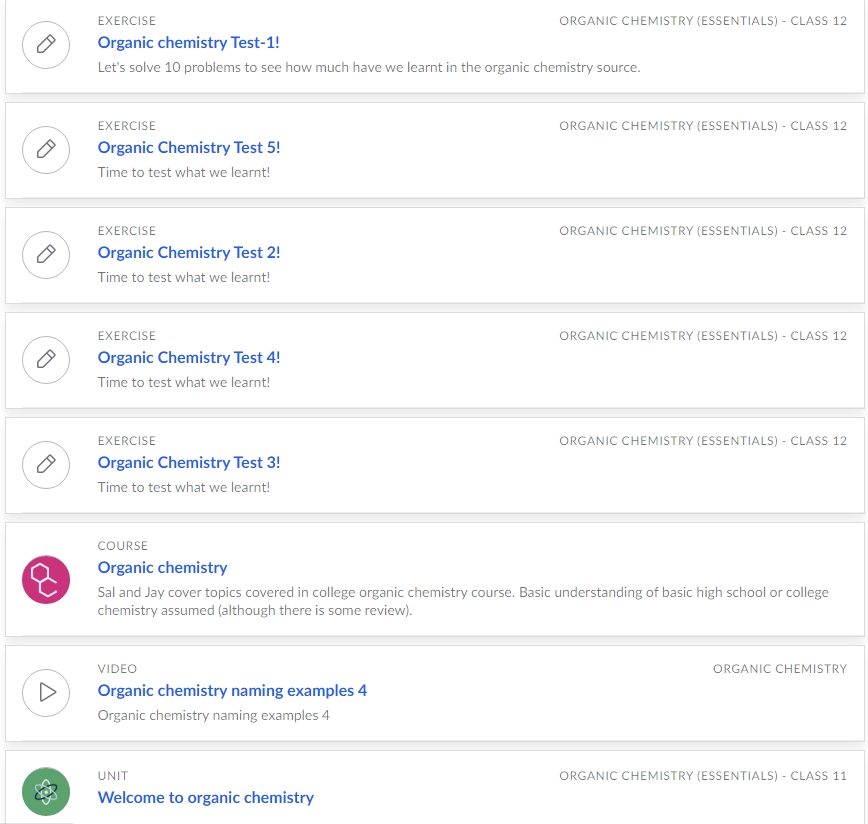Open the Organic chemistry Test-1! link
The image size is (868, 824).
[189, 43]
